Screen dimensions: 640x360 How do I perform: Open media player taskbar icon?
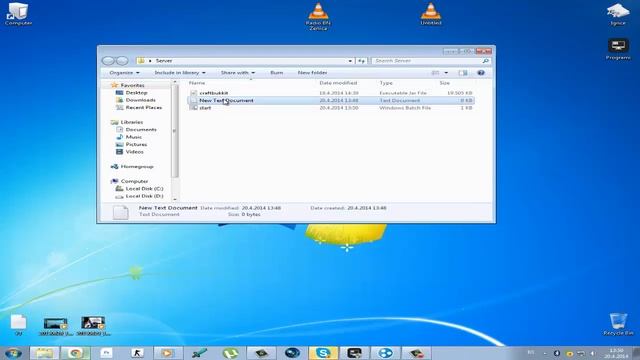click(167, 353)
